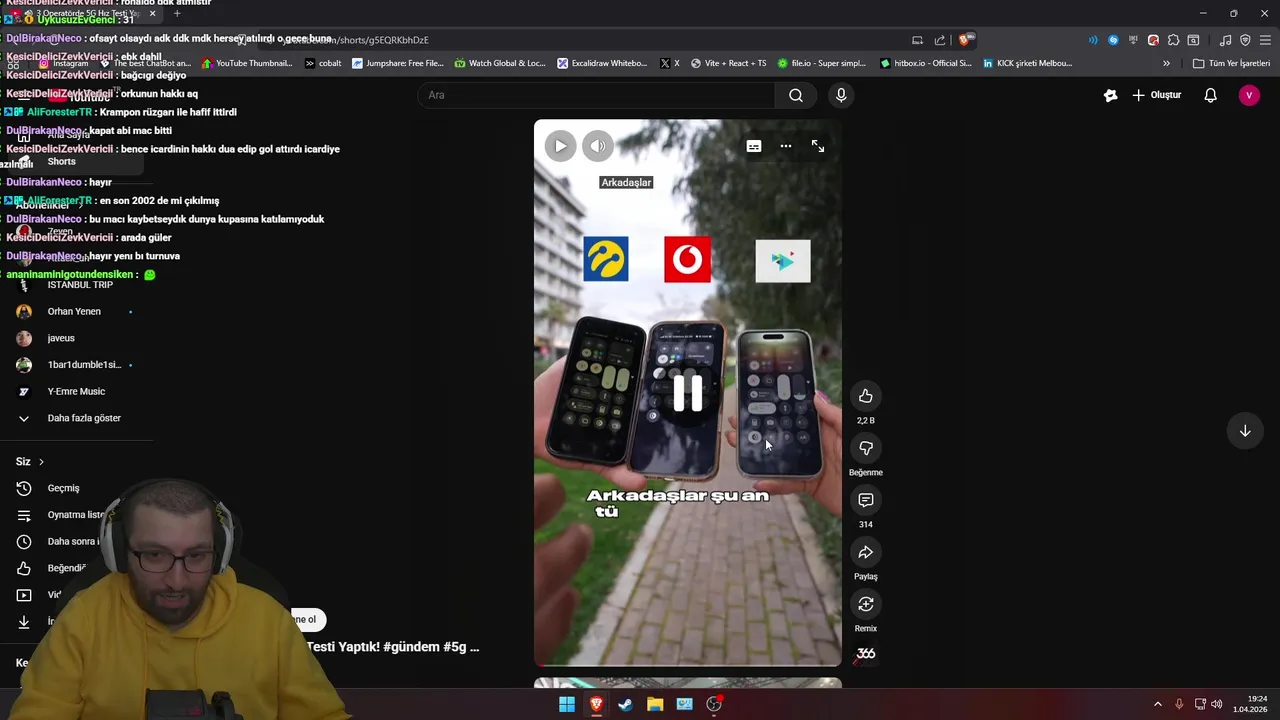Open Steam from the taskbar
The height and width of the screenshot is (720, 1280).
626,704
